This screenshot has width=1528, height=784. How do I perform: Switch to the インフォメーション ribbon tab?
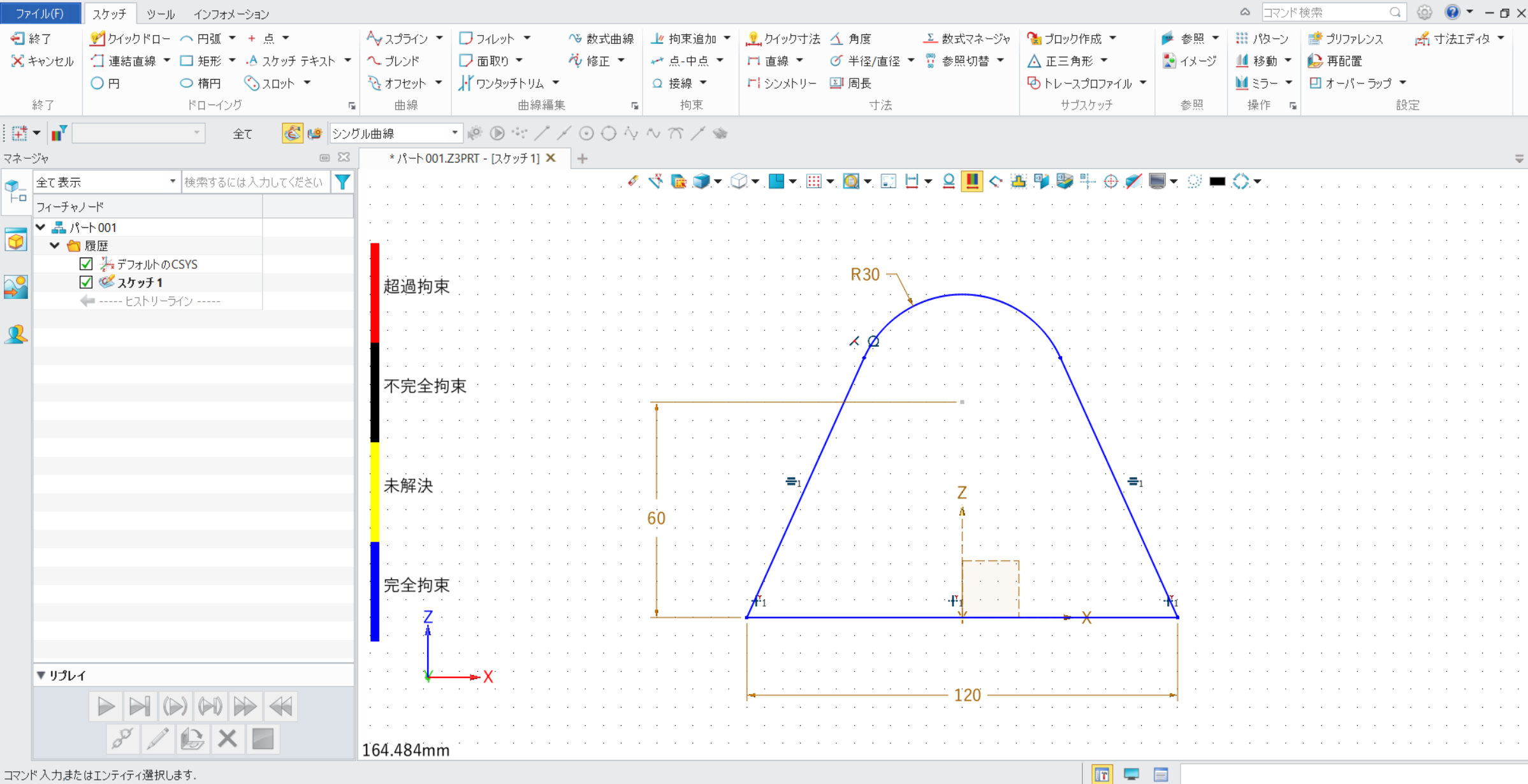231,13
